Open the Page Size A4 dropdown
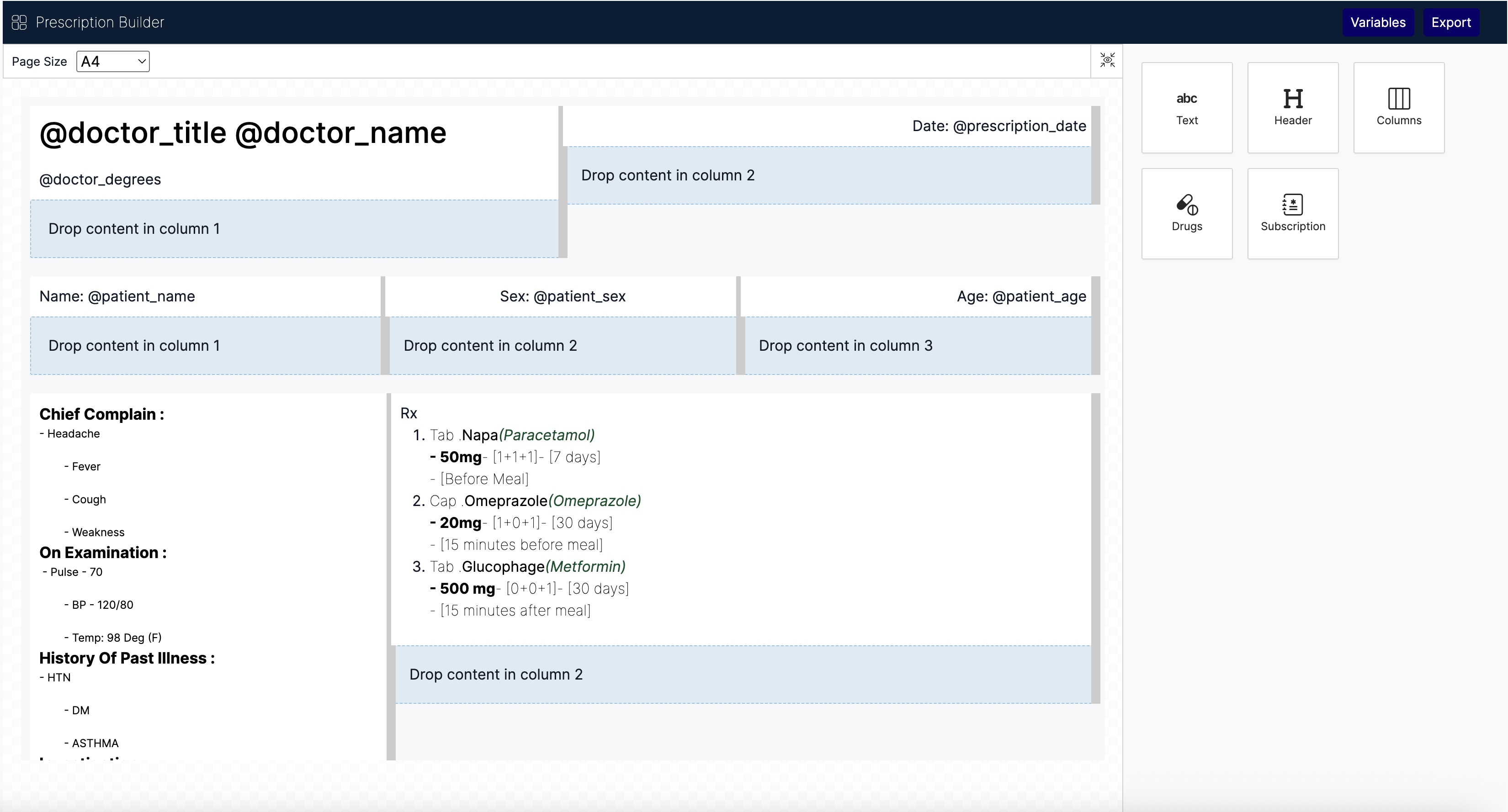The image size is (1508, 812). pyautogui.click(x=113, y=62)
